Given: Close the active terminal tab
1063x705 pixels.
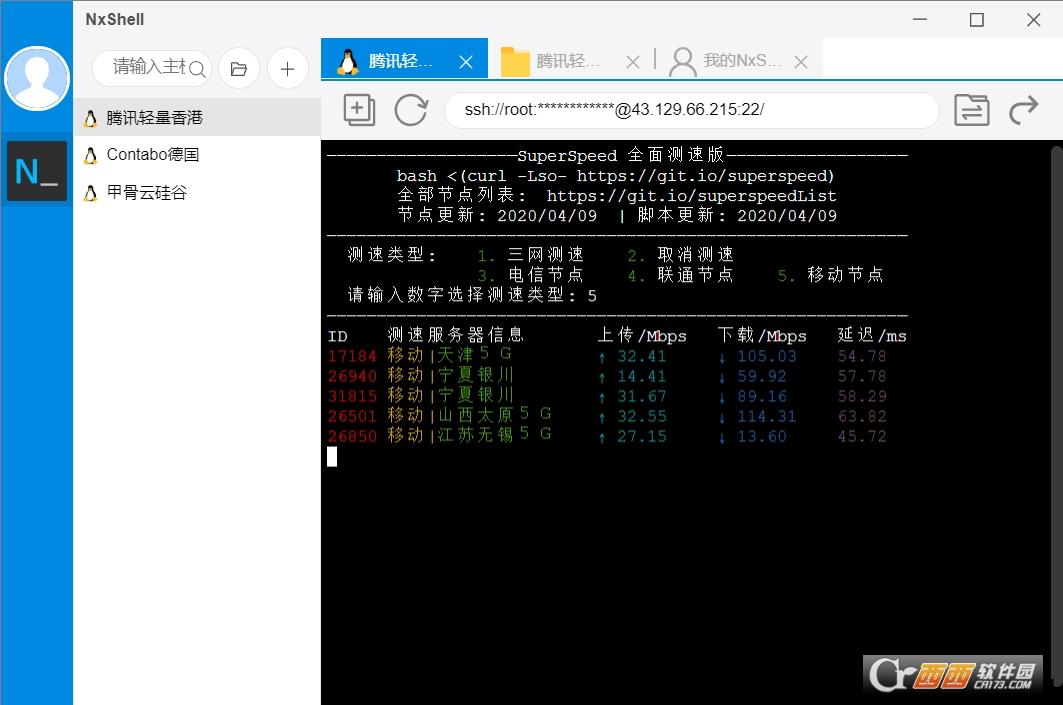Looking at the screenshot, I should coord(466,62).
